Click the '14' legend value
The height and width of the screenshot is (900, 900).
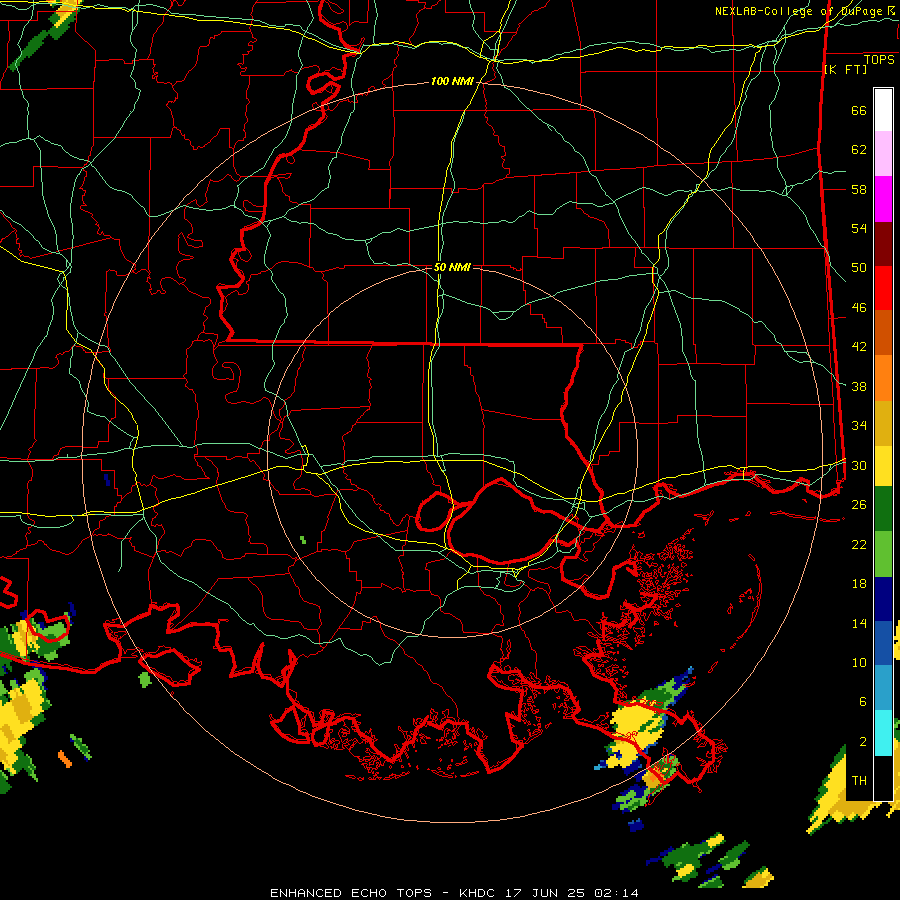(859, 624)
